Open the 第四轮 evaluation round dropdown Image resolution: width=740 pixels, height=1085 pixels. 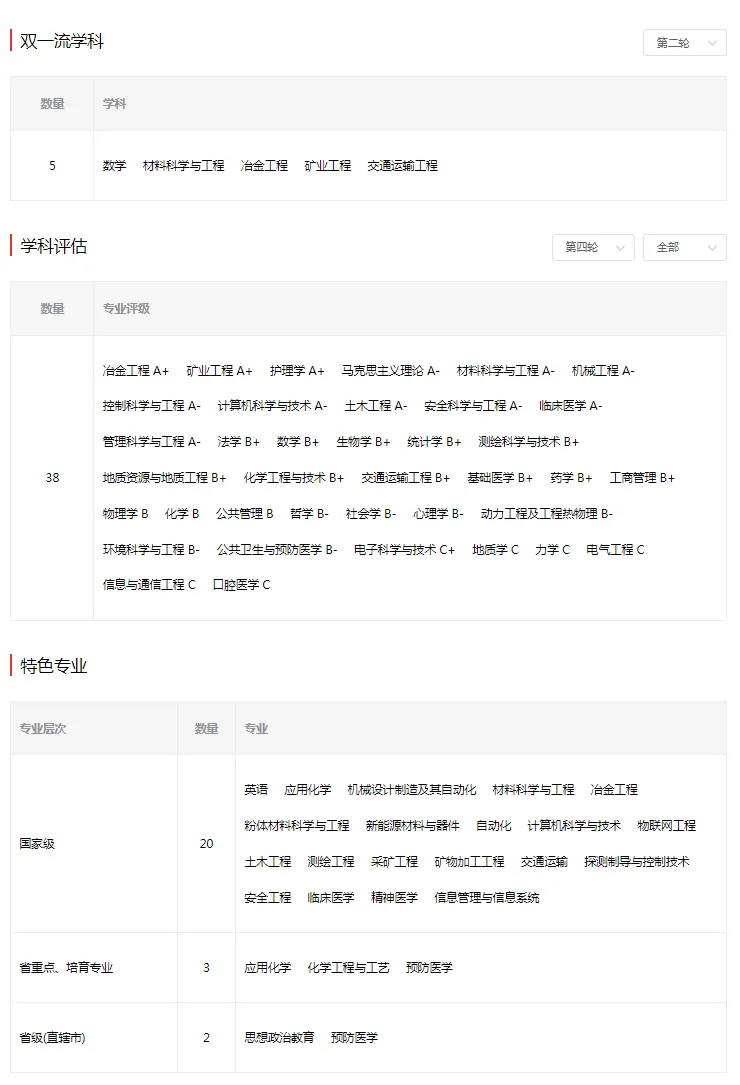tap(593, 248)
